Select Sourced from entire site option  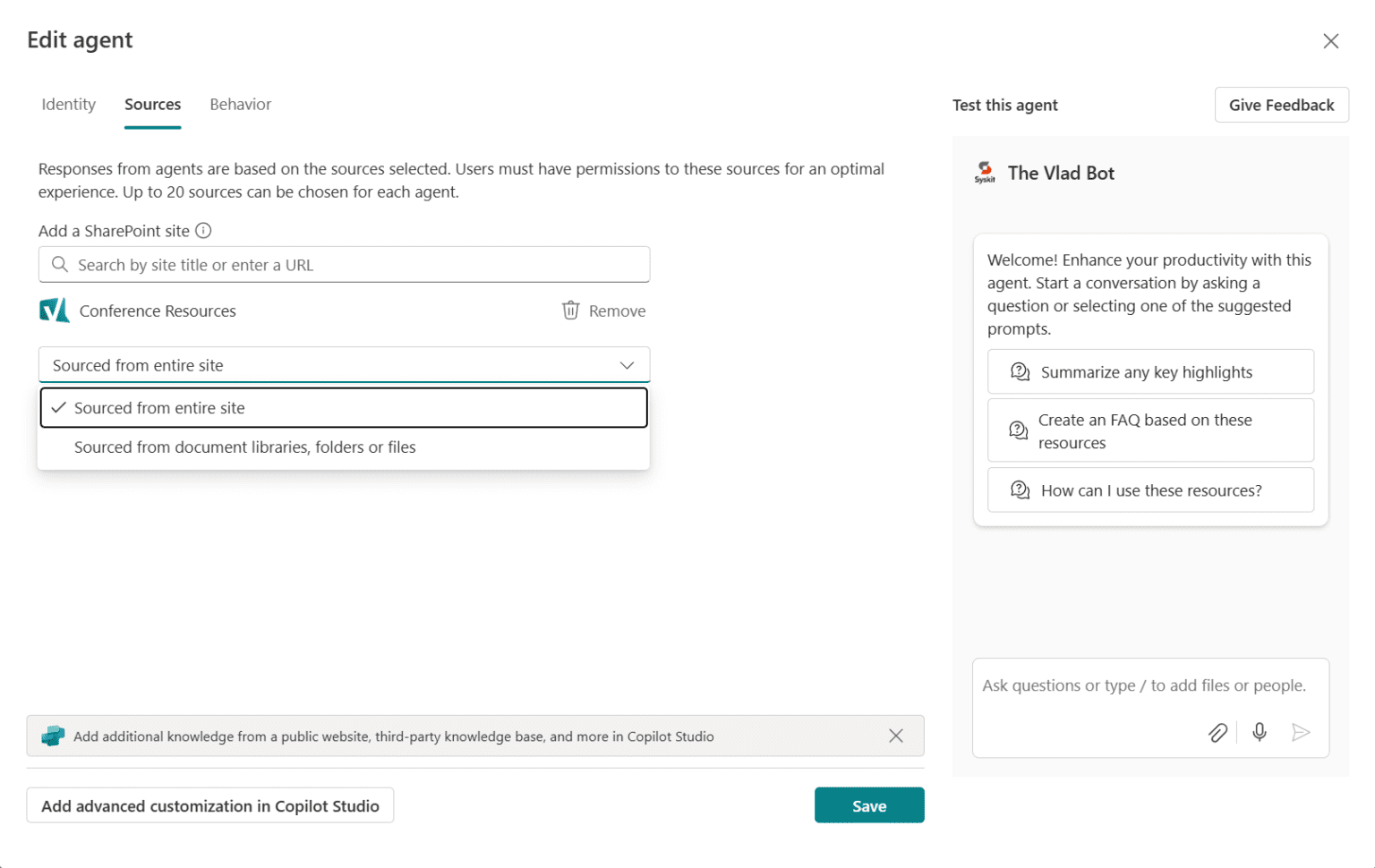click(x=159, y=407)
